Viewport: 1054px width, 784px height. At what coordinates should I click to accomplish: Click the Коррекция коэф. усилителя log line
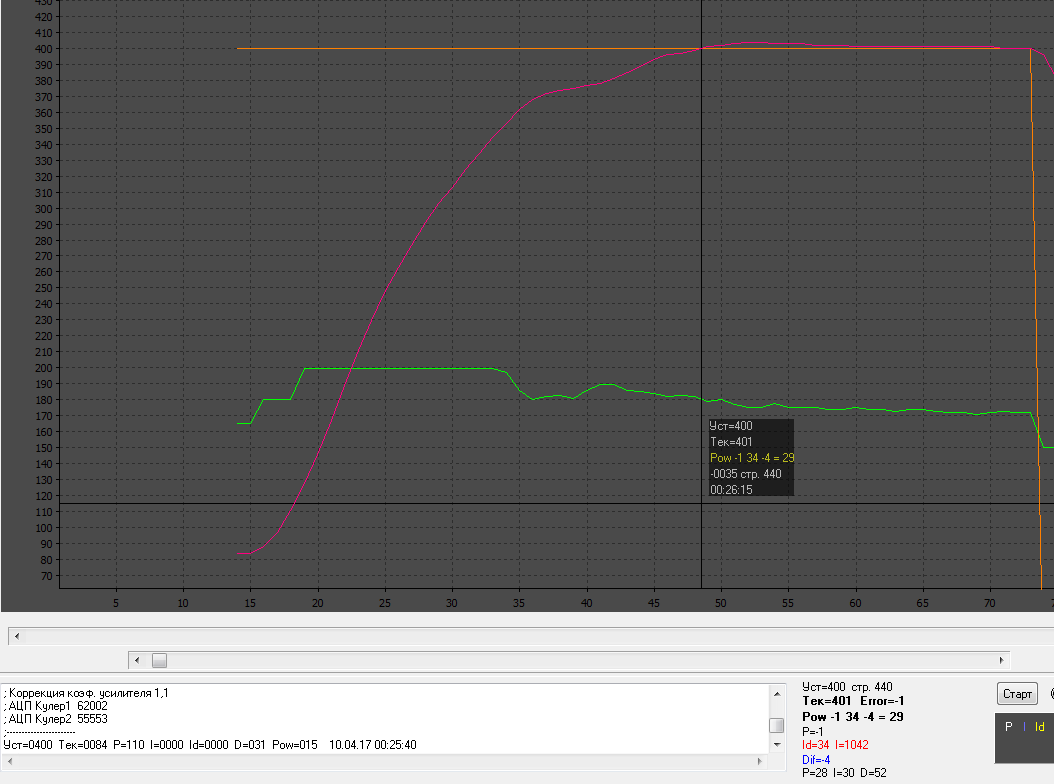coord(86,692)
